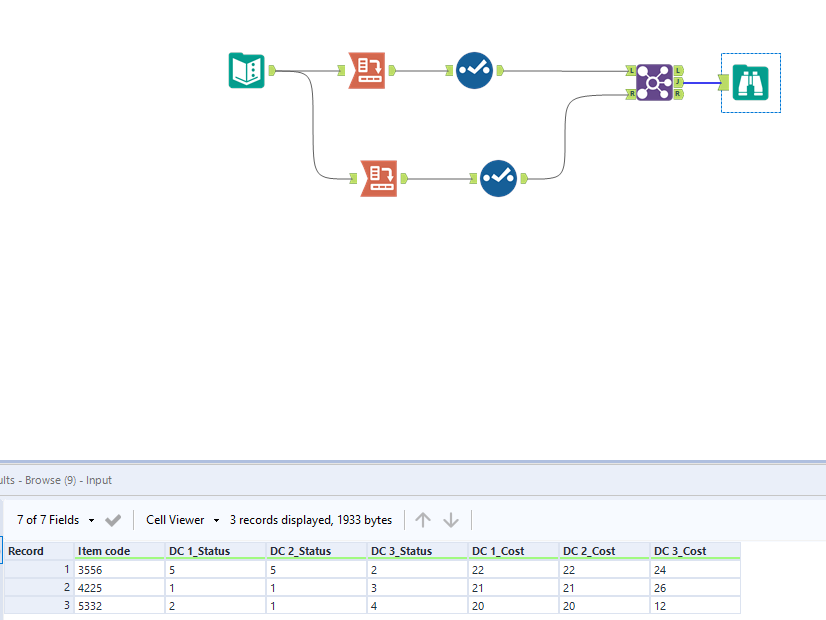Click the J output anchor of the Join tool
826x620 pixels.
pos(679,81)
